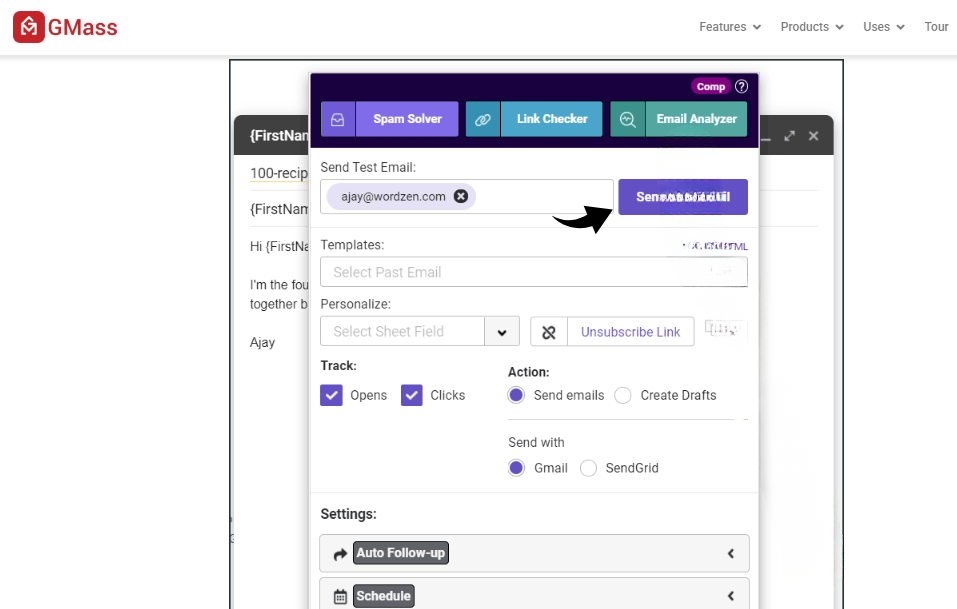Image resolution: width=957 pixels, height=609 pixels.
Task: Select the Create Drafts action
Action: 623,395
